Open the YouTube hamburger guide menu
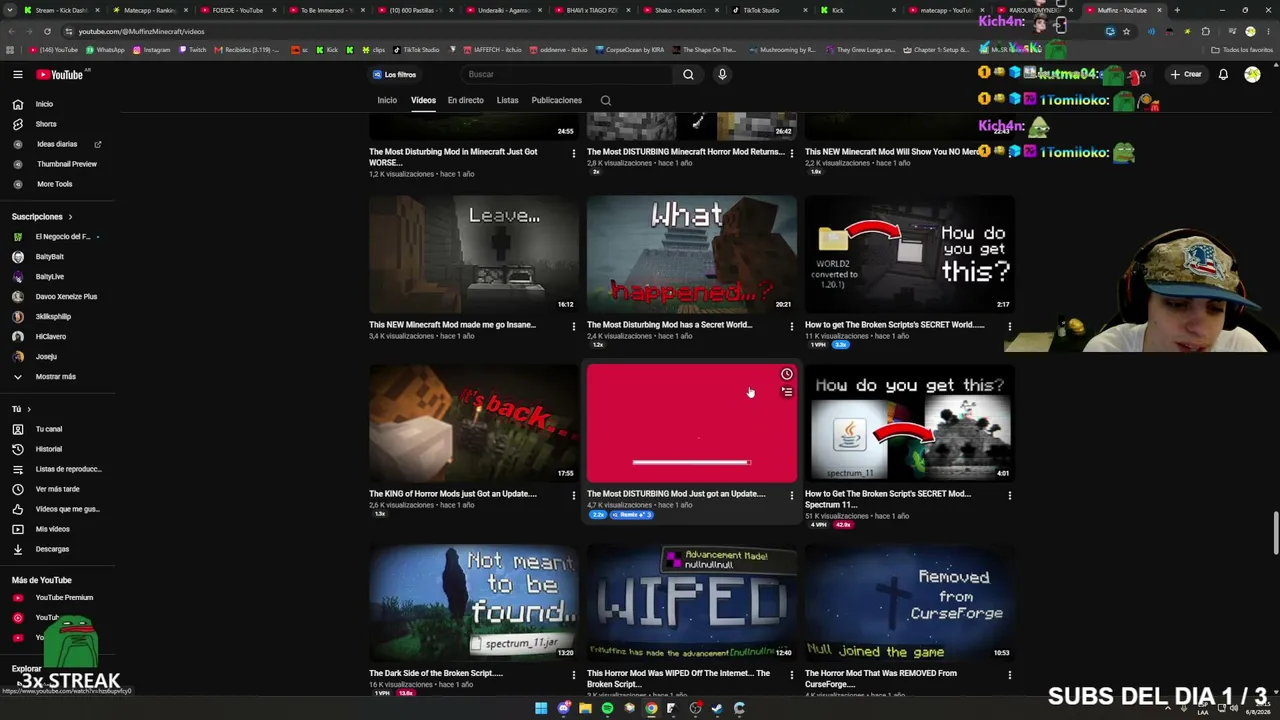The width and height of the screenshot is (1280, 720). click(x=18, y=74)
